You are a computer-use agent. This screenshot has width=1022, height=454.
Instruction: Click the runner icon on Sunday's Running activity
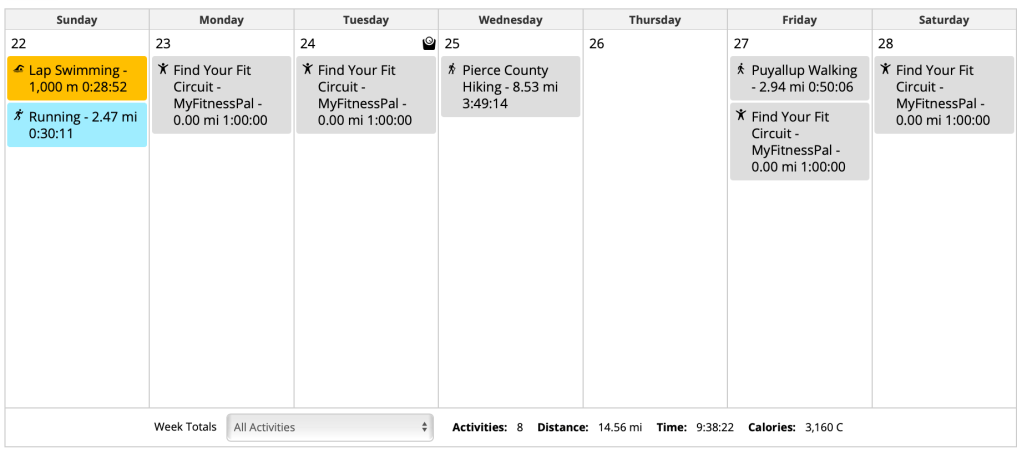point(19,116)
